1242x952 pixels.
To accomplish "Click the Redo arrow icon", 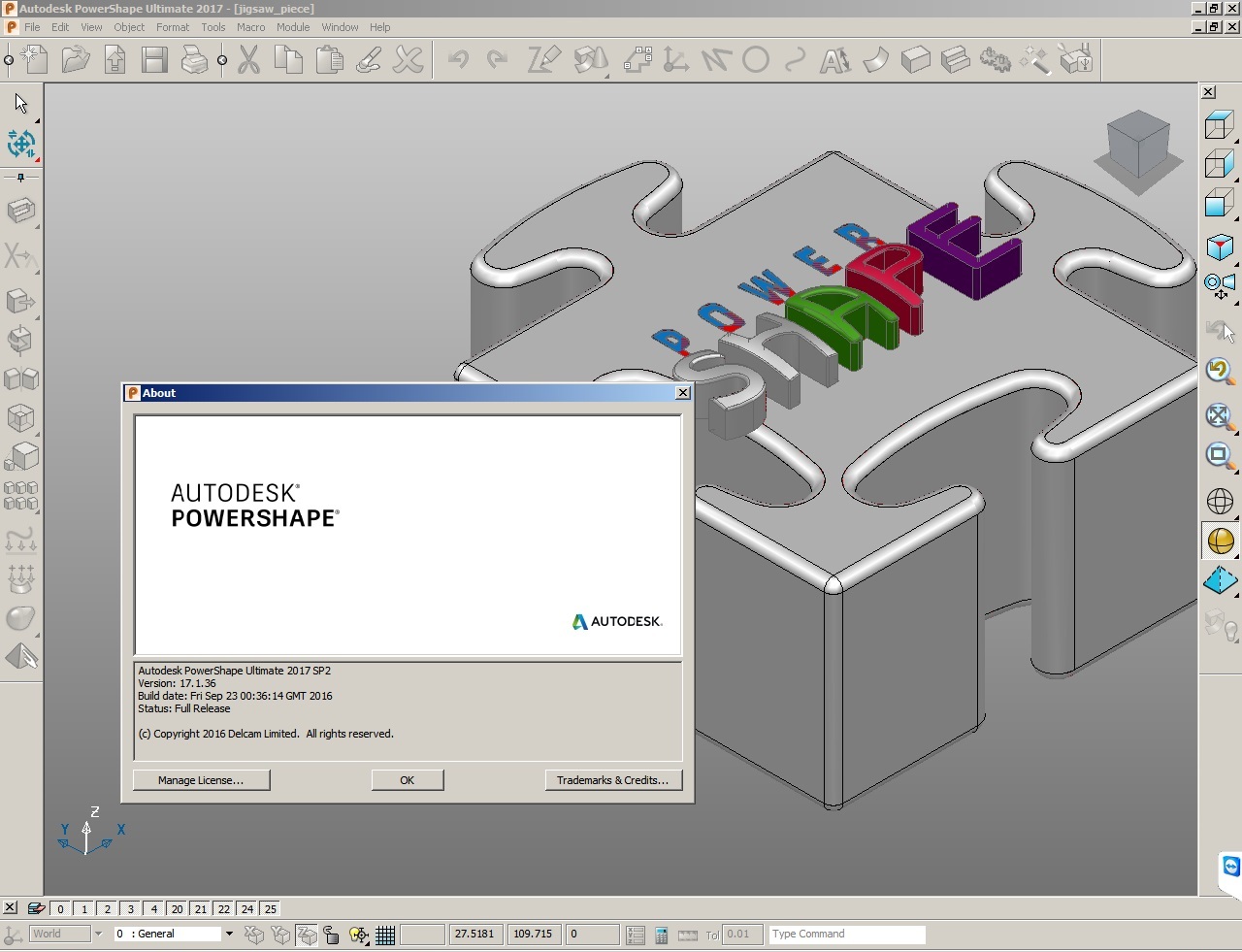I will 497,60.
